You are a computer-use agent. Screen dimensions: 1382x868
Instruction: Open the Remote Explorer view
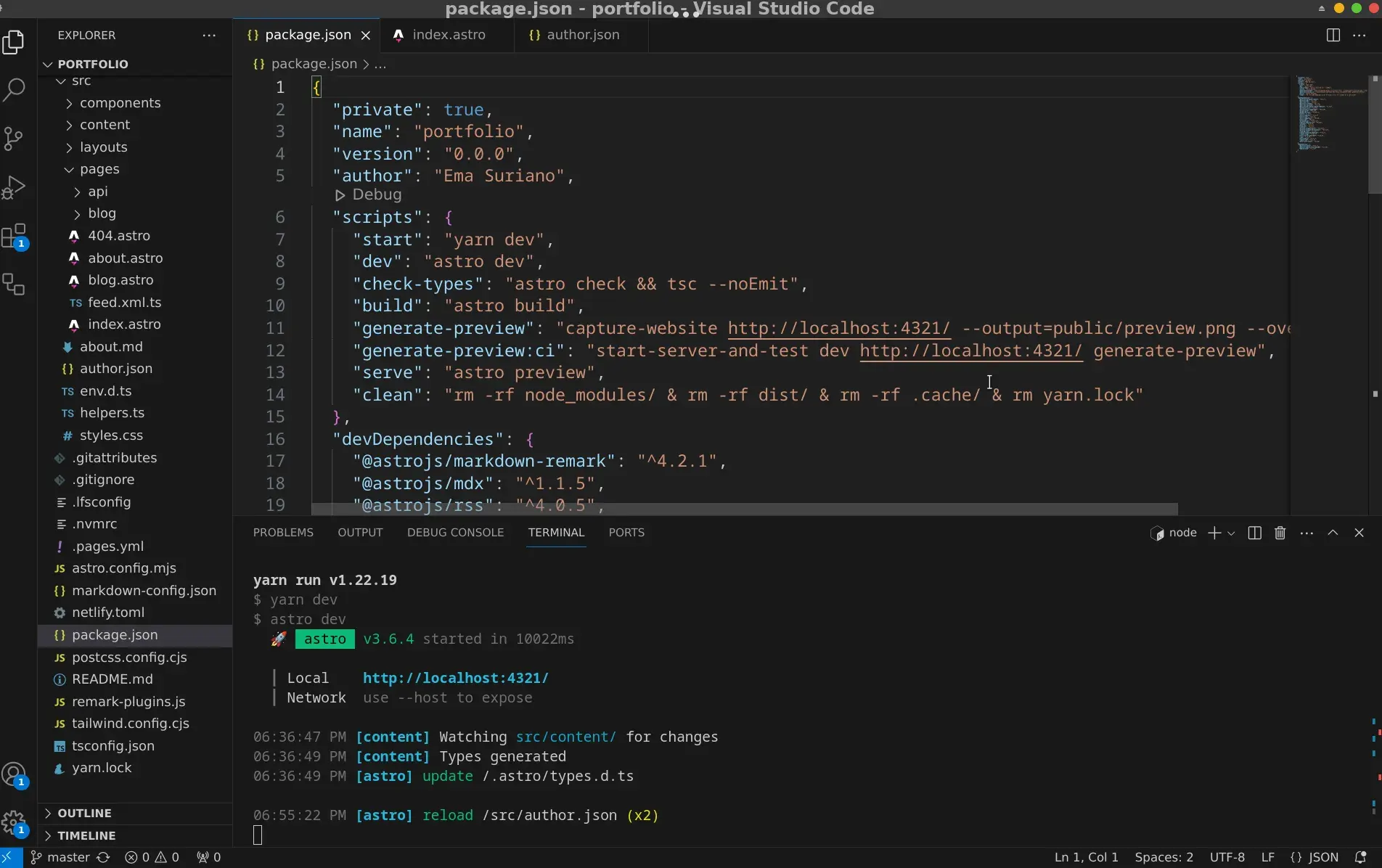[x=14, y=284]
